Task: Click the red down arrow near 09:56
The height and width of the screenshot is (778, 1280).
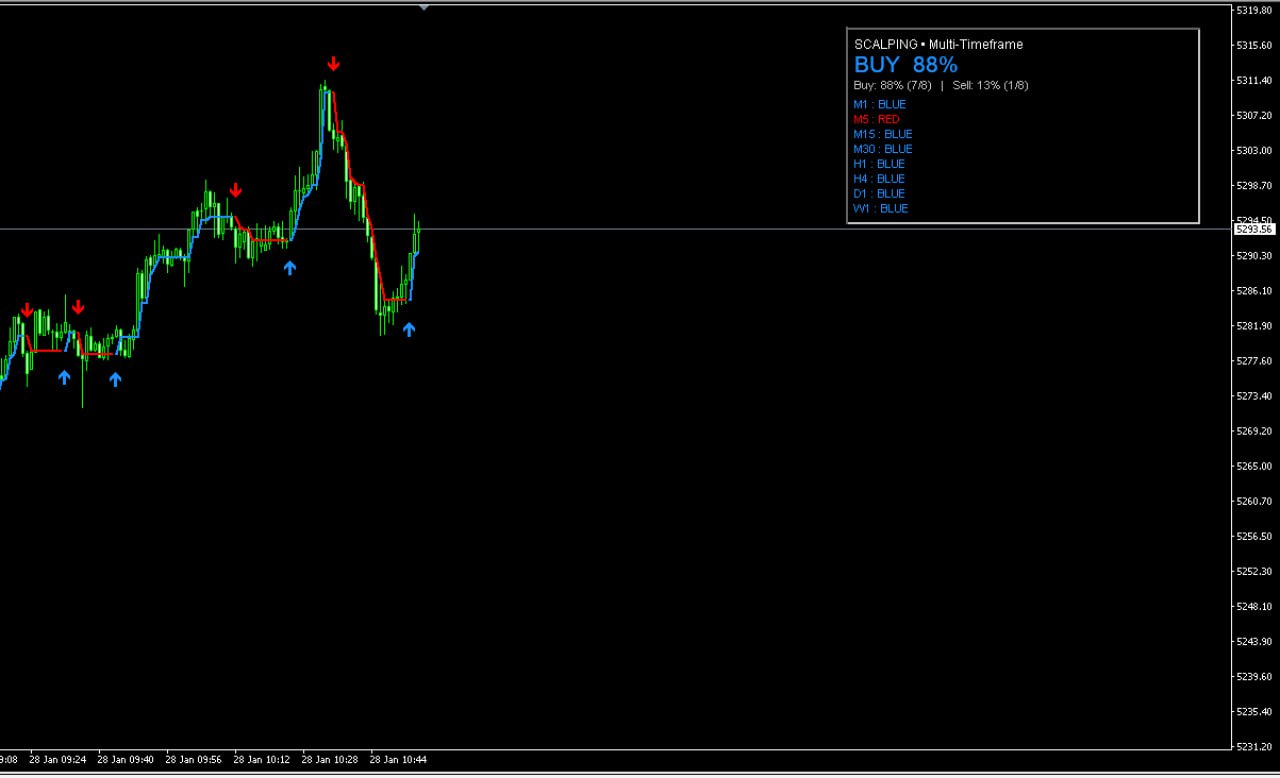Action: [x=235, y=190]
